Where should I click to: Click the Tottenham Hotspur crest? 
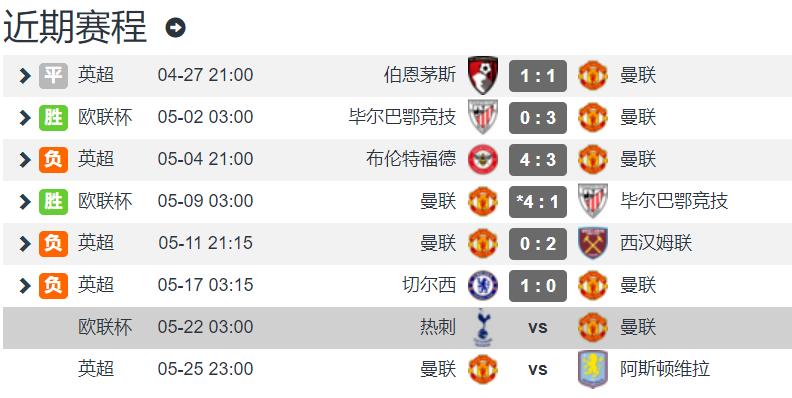click(483, 327)
